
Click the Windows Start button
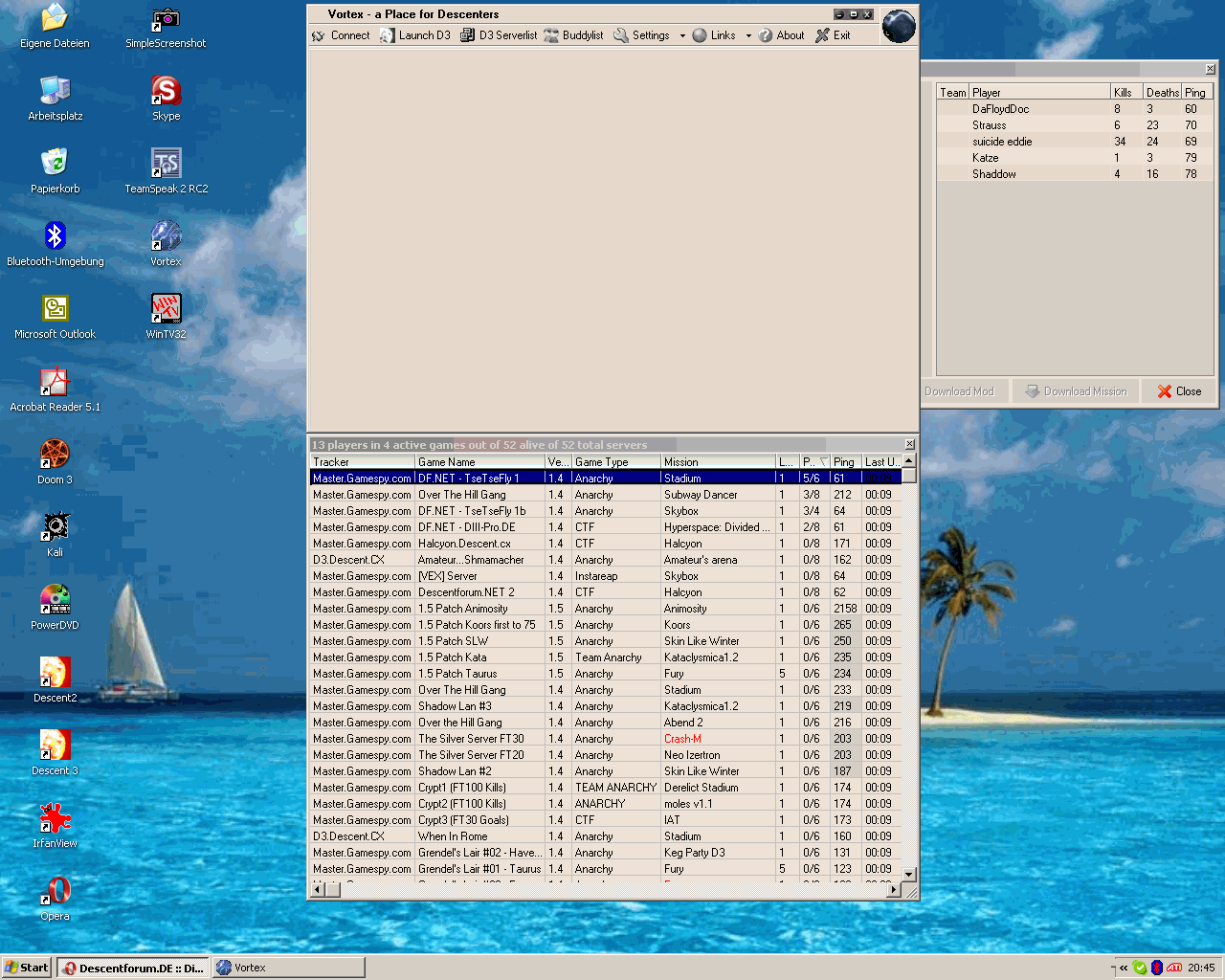click(27, 968)
